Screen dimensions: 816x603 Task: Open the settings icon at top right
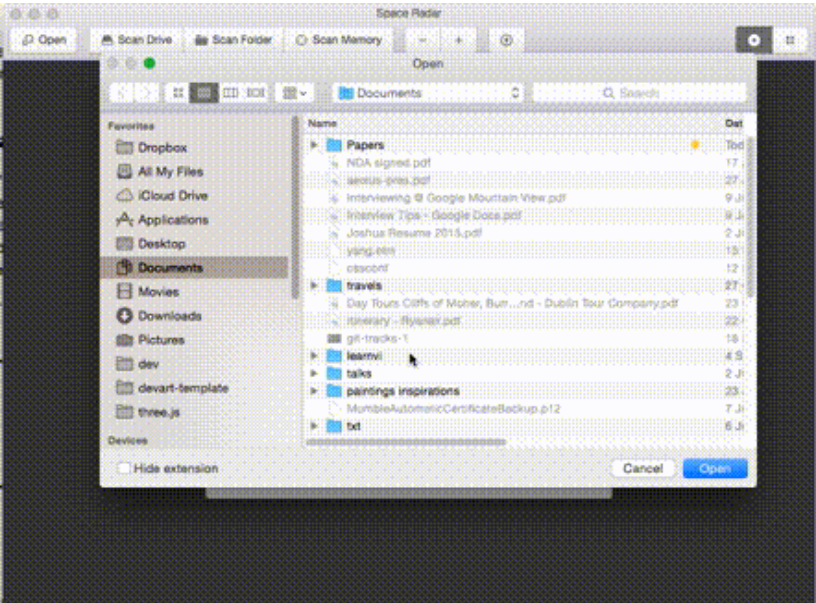pyautogui.click(x=755, y=41)
